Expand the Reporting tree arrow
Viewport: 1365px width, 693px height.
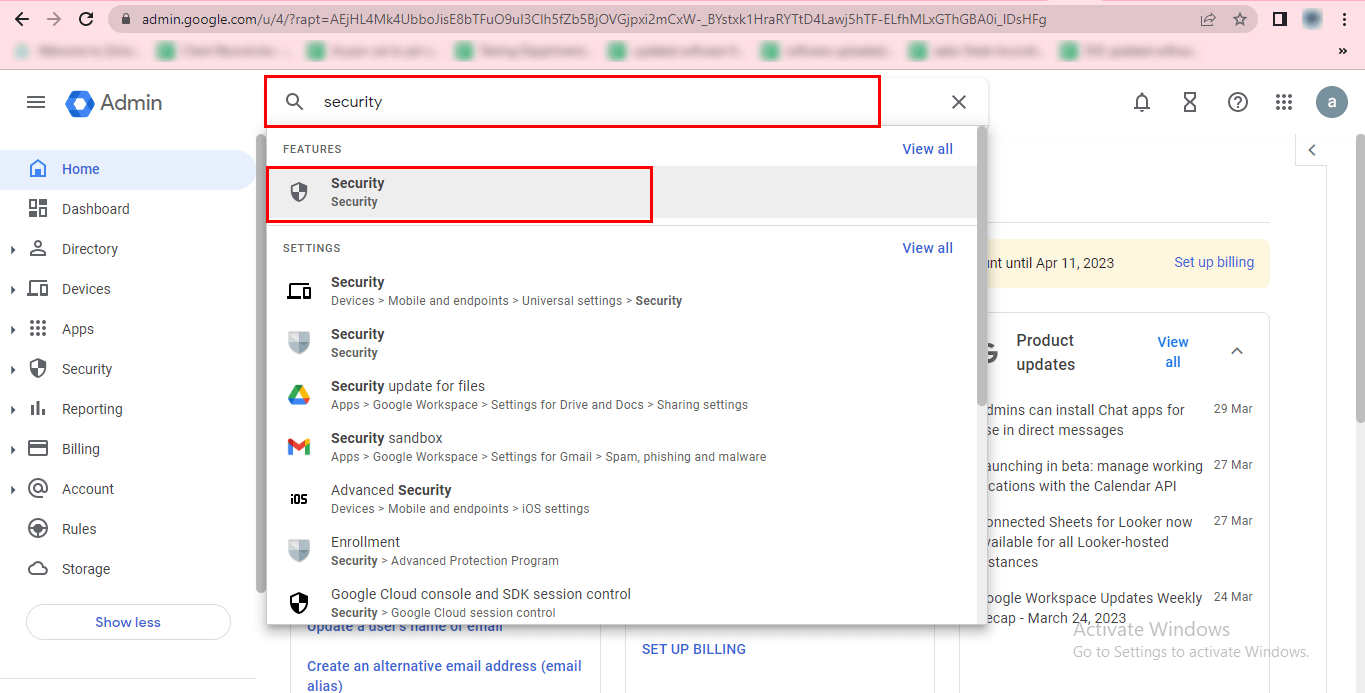coord(13,410)
